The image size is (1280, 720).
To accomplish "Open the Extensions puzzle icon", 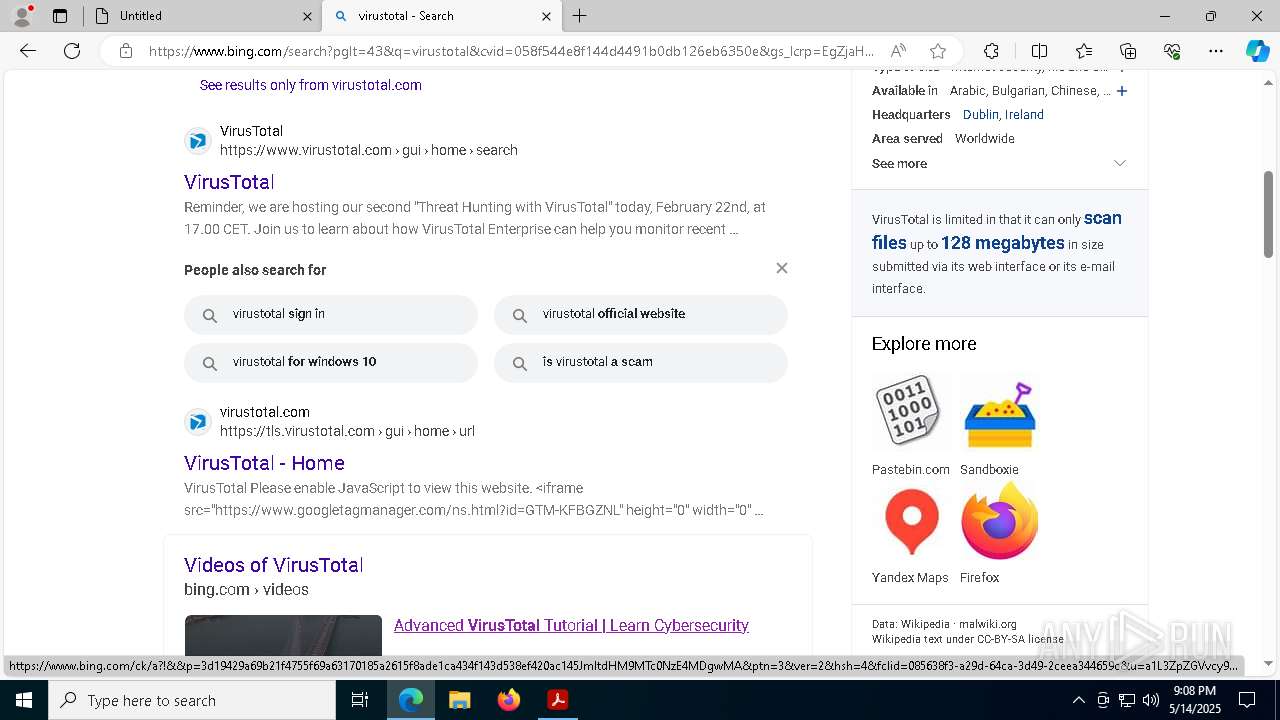I will (991, 51).
